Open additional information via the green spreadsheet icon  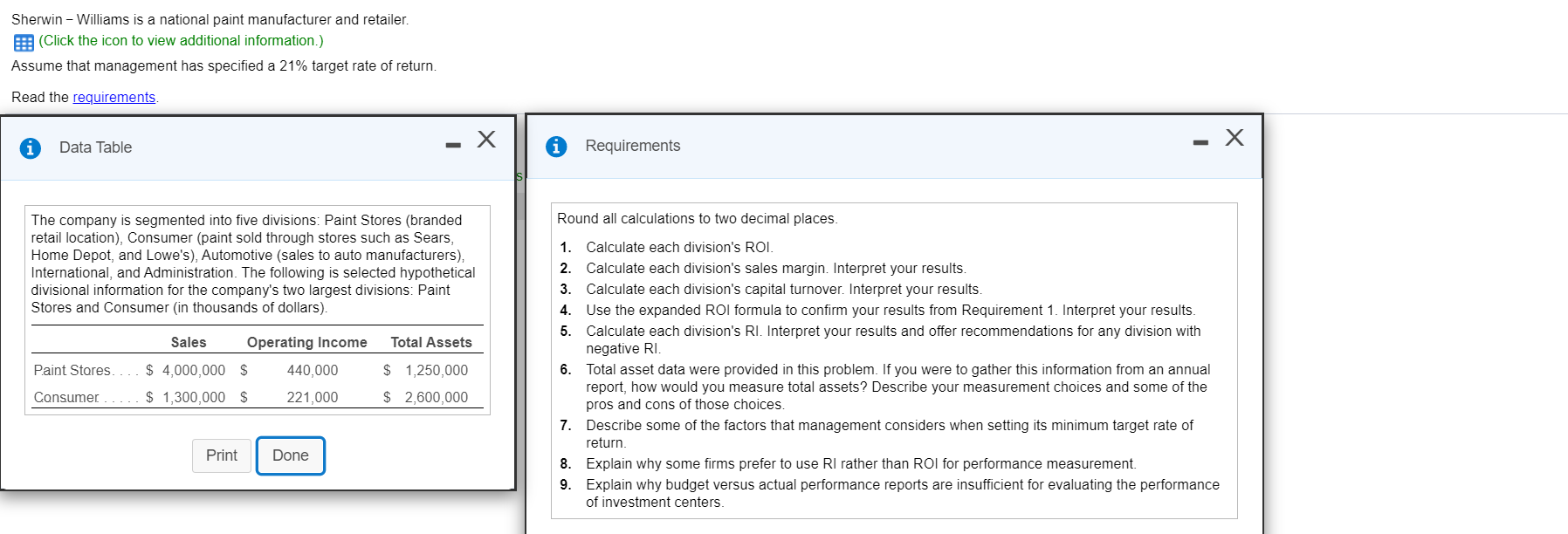(23, 41)
